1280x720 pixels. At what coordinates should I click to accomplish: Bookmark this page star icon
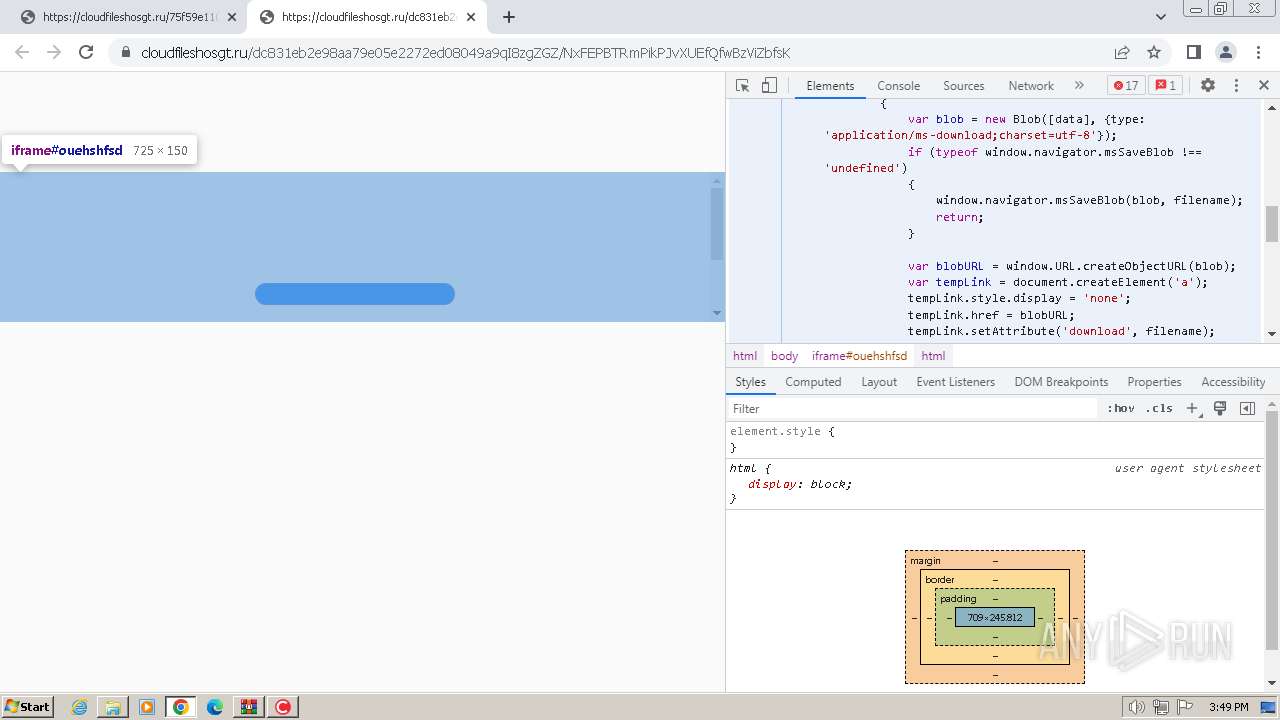coord(1154,53)
